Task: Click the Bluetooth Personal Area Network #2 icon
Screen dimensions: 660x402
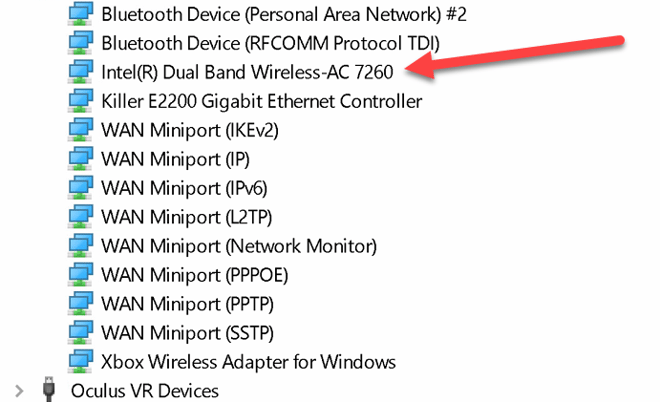Action: pos(80,14)
